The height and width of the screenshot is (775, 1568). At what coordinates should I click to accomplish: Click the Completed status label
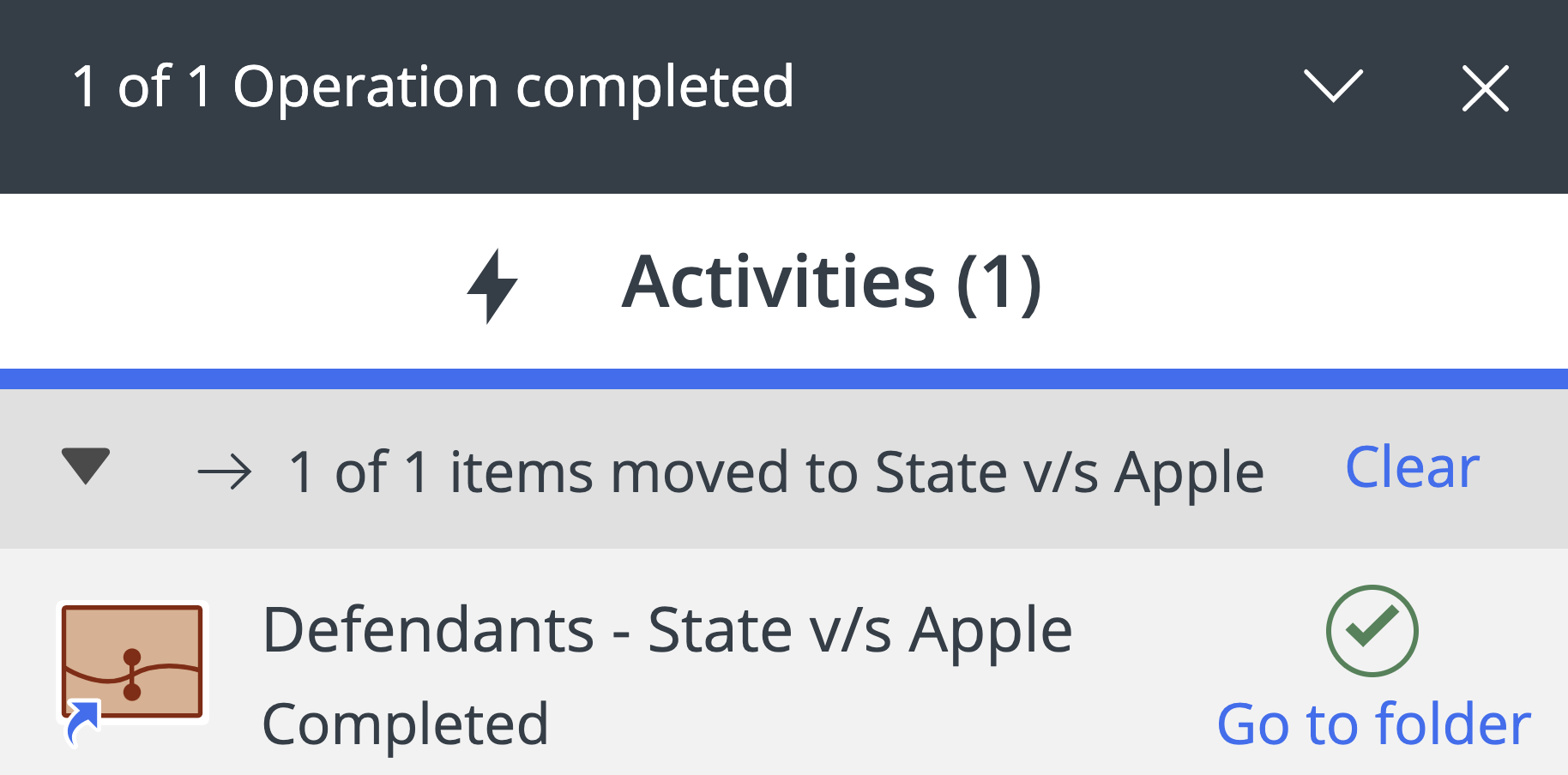click(x=405, y=724)
